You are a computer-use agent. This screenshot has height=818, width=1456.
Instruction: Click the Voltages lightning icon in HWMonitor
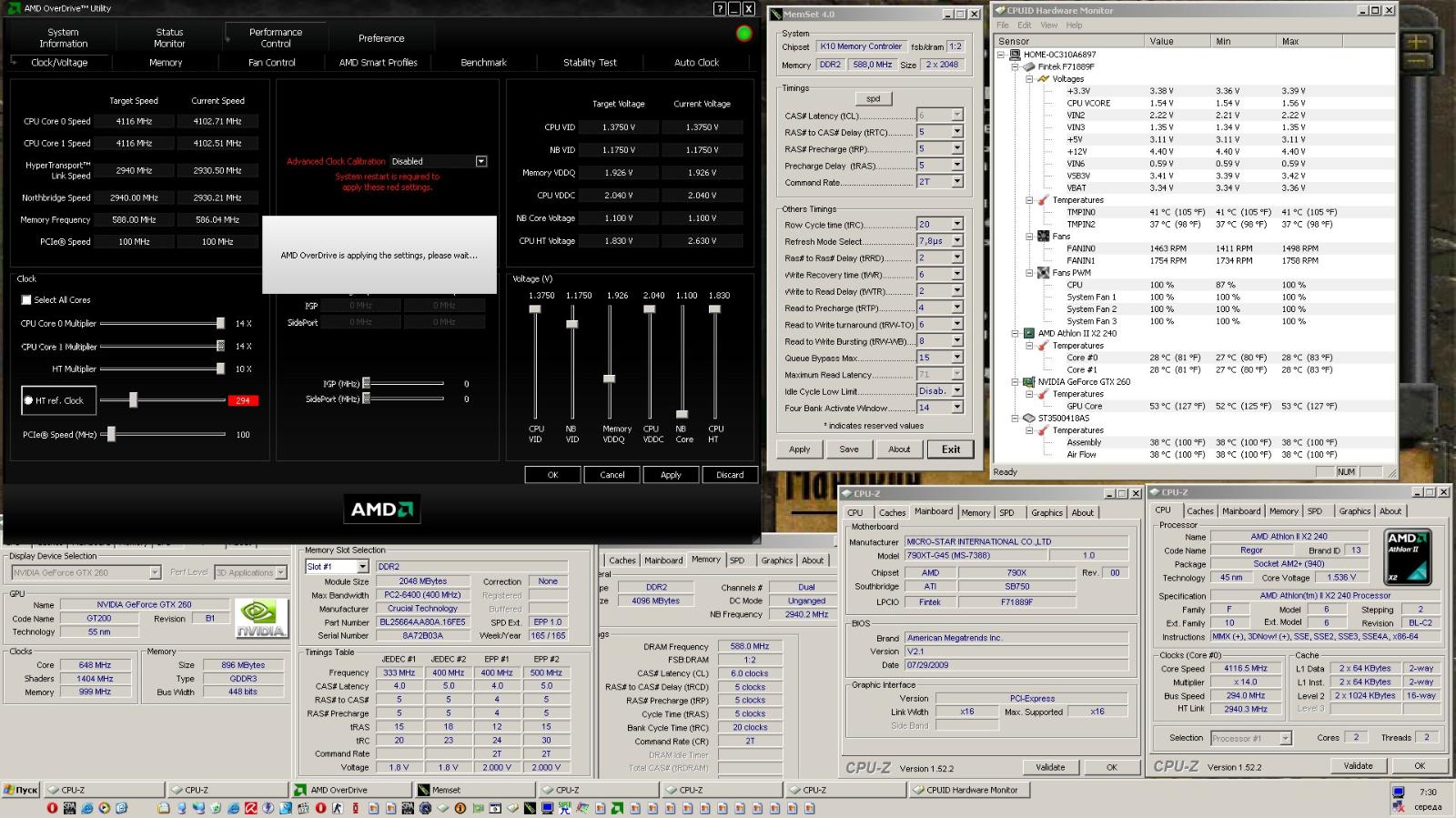point(1044,79)
